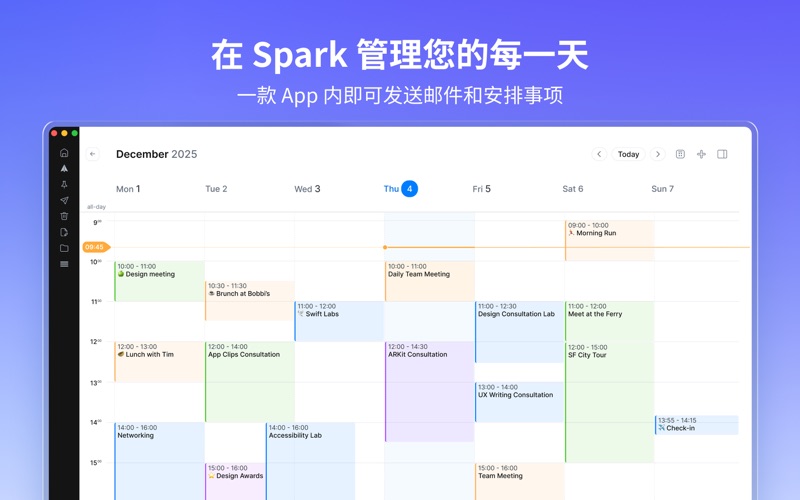The width and height of the screenshot is (800, 500).
Task: Open the Drafts icon in the sidebar
Action: [x=64, y=232]
